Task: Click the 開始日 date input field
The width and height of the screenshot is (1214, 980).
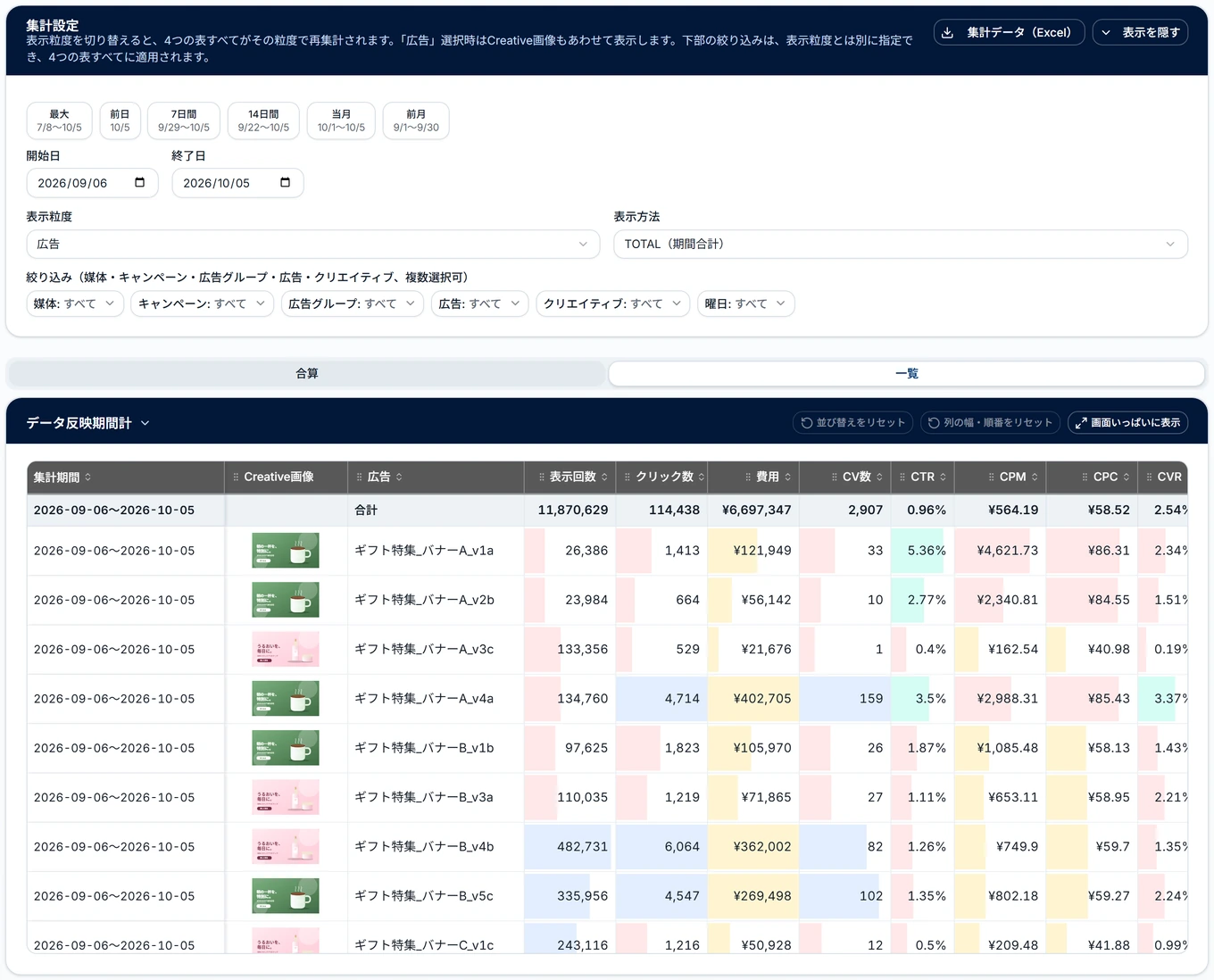Action: (x=93, y=183)
